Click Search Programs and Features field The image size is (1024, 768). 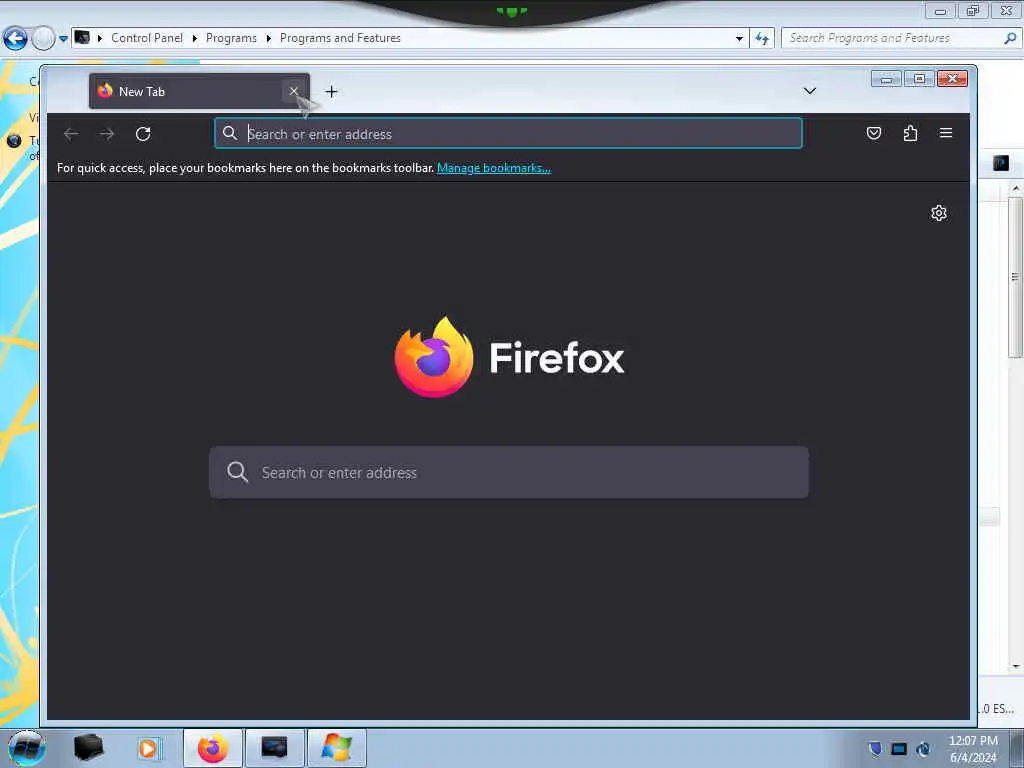901,38
